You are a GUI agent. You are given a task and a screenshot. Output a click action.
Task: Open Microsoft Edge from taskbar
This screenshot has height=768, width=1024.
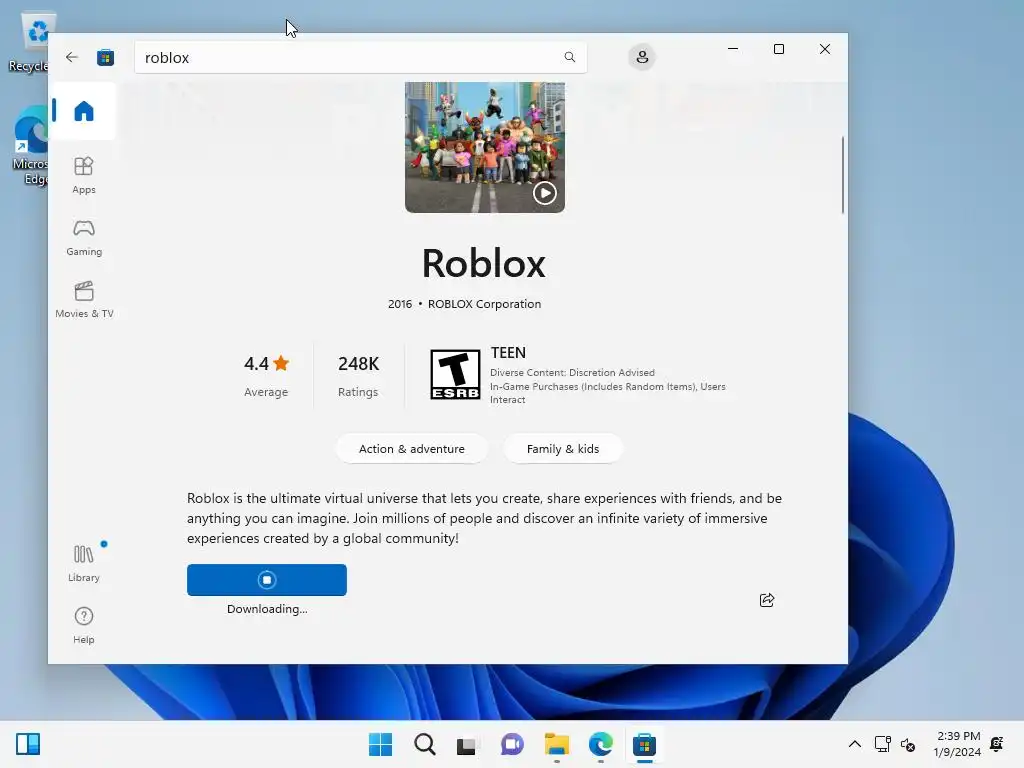tap(600, 744)
